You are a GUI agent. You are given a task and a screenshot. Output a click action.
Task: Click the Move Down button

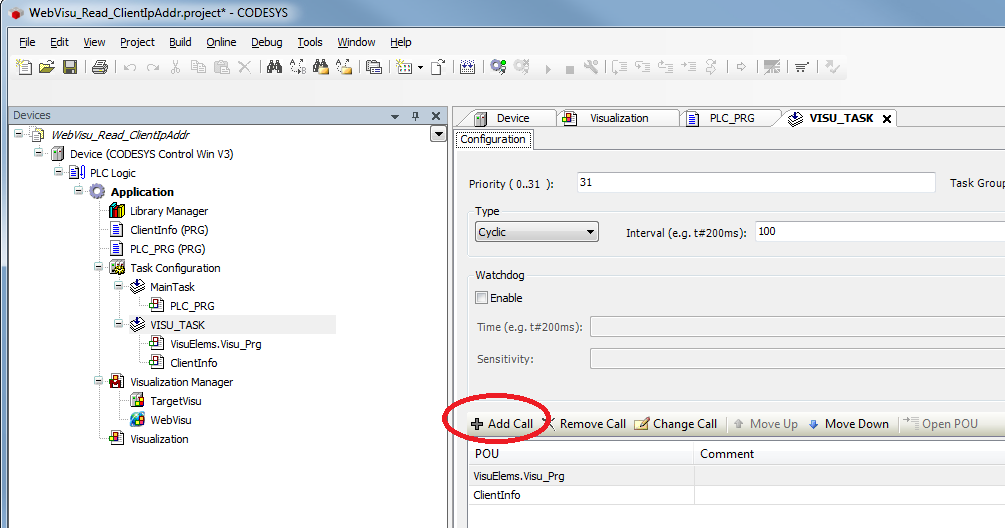point(848,424)
